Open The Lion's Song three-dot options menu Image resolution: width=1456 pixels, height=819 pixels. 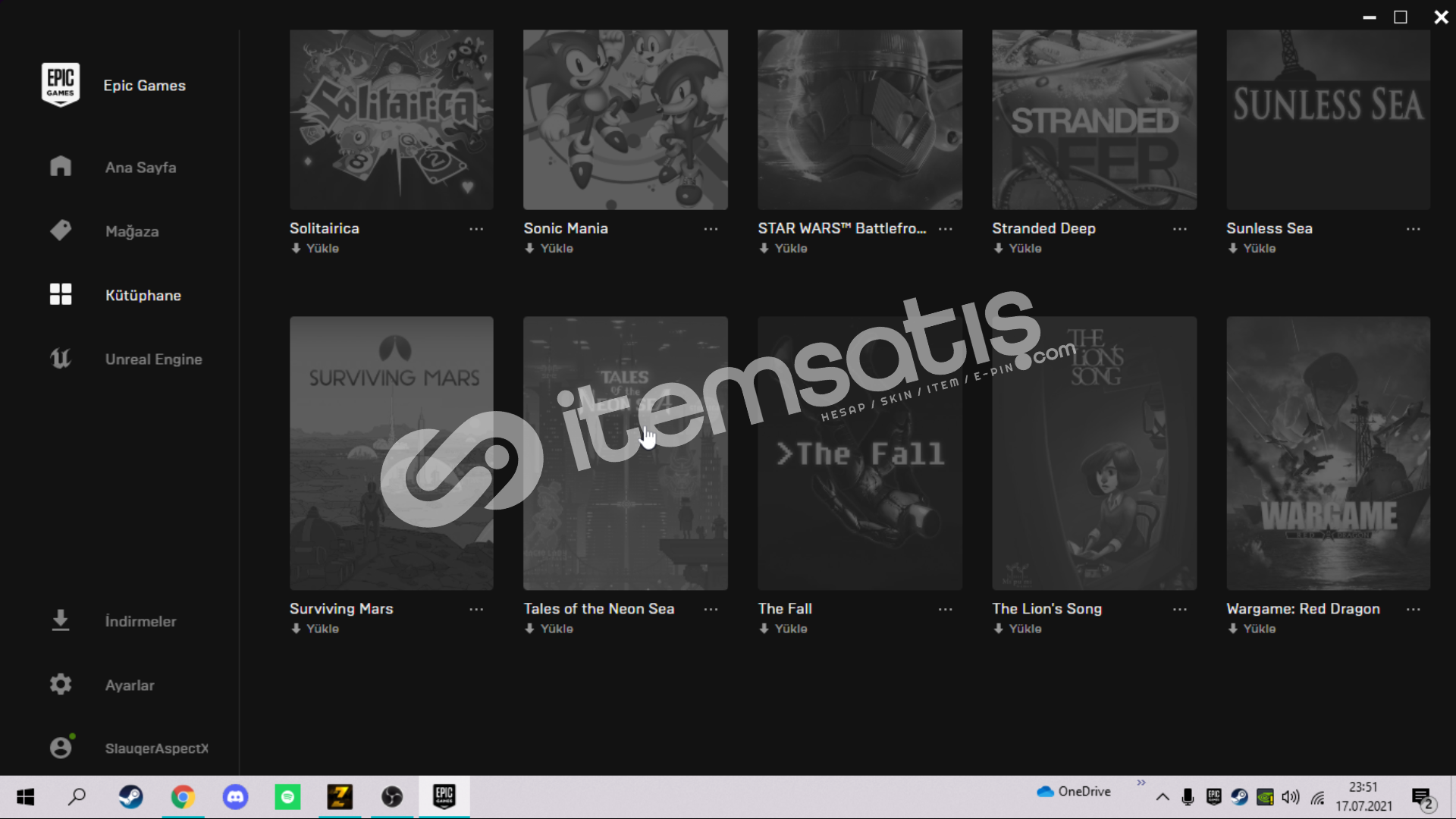(1180, 610)
